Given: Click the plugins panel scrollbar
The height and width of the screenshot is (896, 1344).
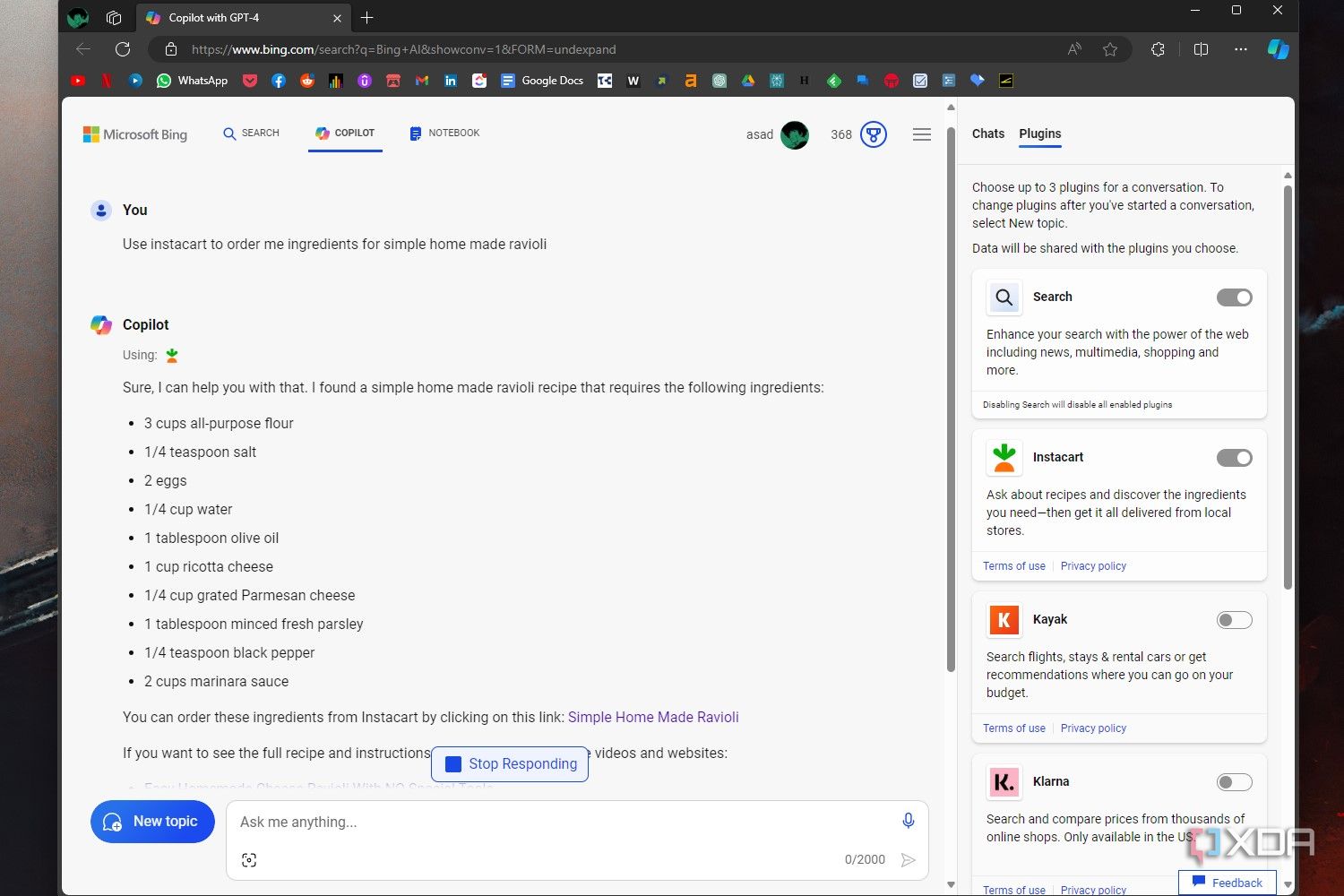Looking at the screenshot, I should (1288, 385).
